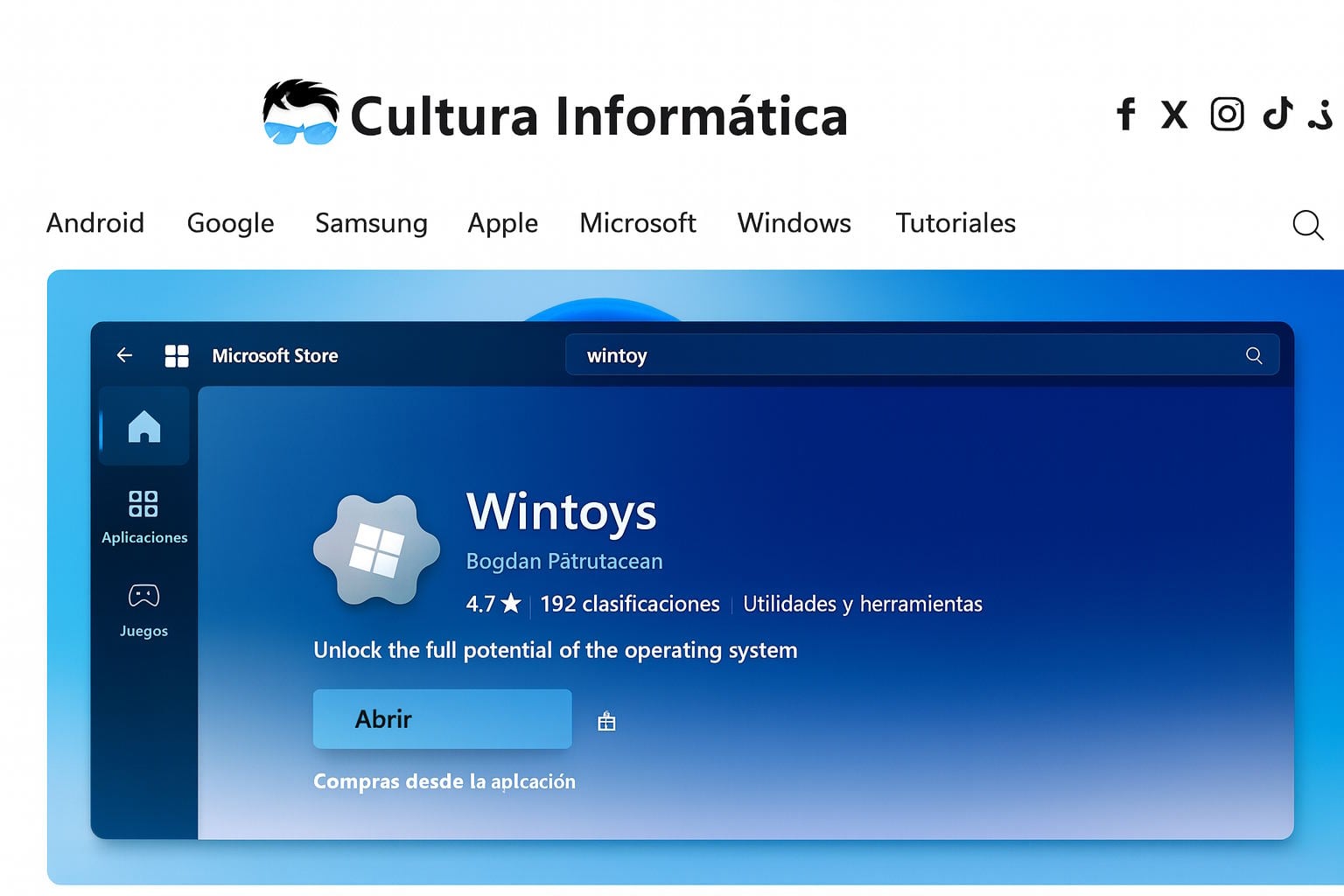Select the Windows menu item
1344x896 pixels.
794,223
